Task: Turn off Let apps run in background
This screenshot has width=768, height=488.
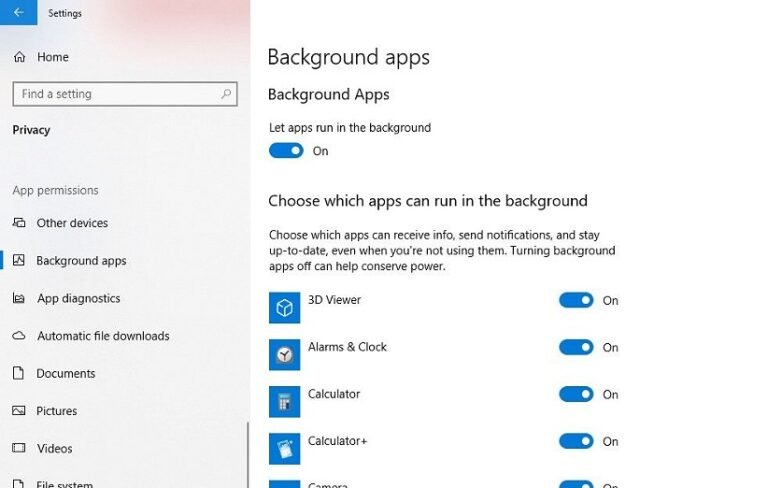Action: coord(286,151)
